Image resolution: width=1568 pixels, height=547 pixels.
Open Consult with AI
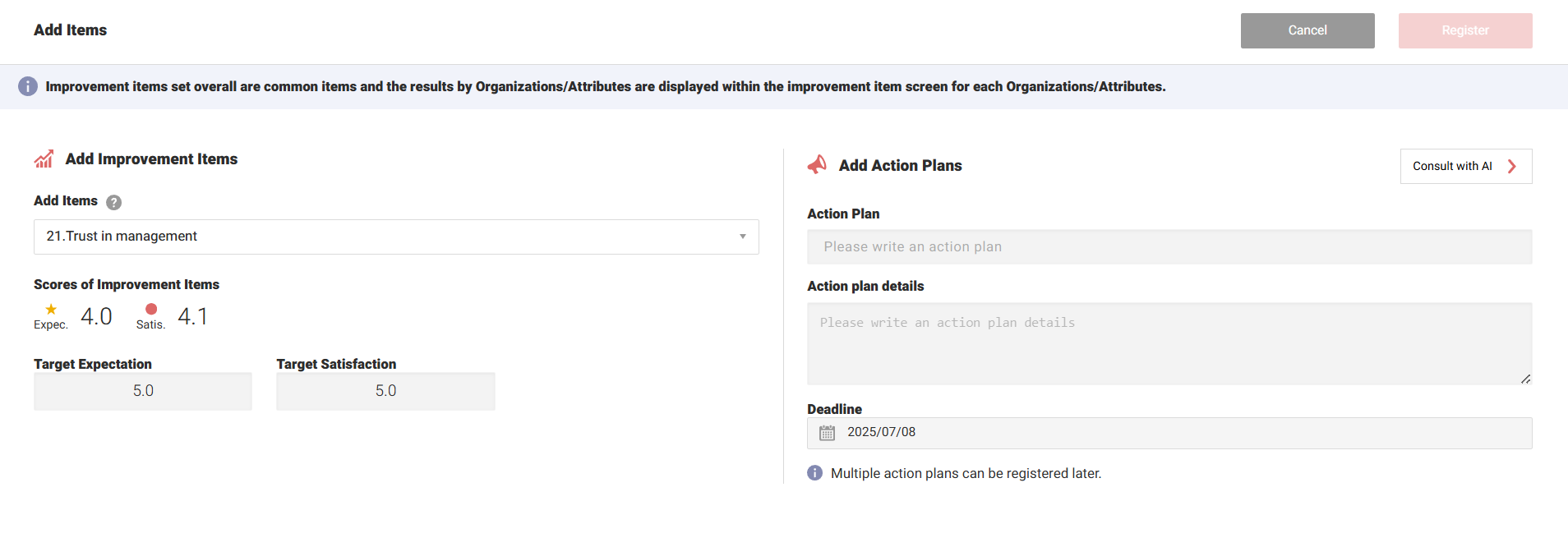tap(1453, 166)
